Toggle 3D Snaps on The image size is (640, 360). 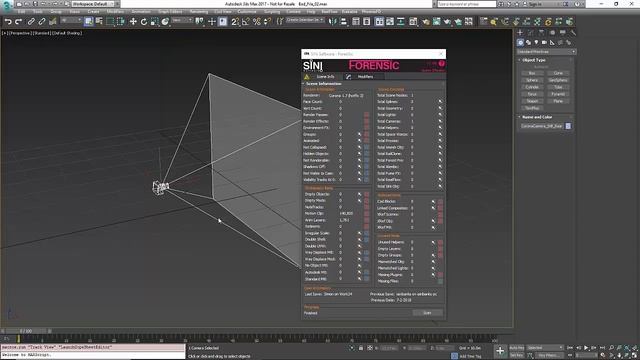tap(235, 22)
